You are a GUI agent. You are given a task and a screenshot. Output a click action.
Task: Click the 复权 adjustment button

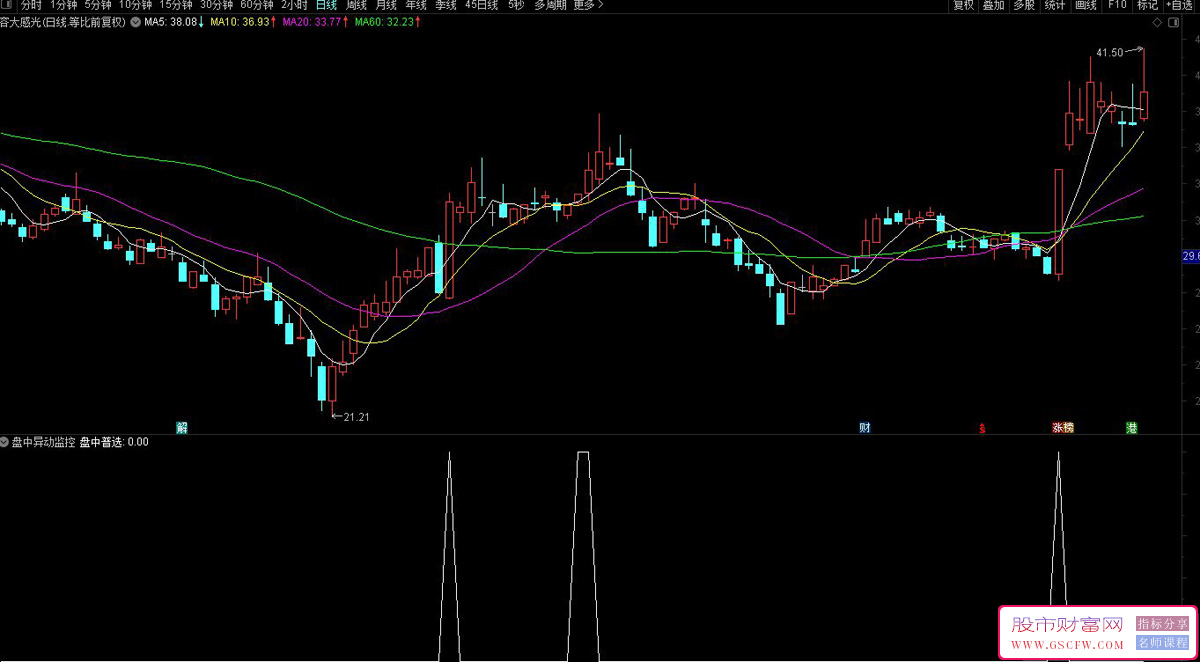click(x=963, y=5)
